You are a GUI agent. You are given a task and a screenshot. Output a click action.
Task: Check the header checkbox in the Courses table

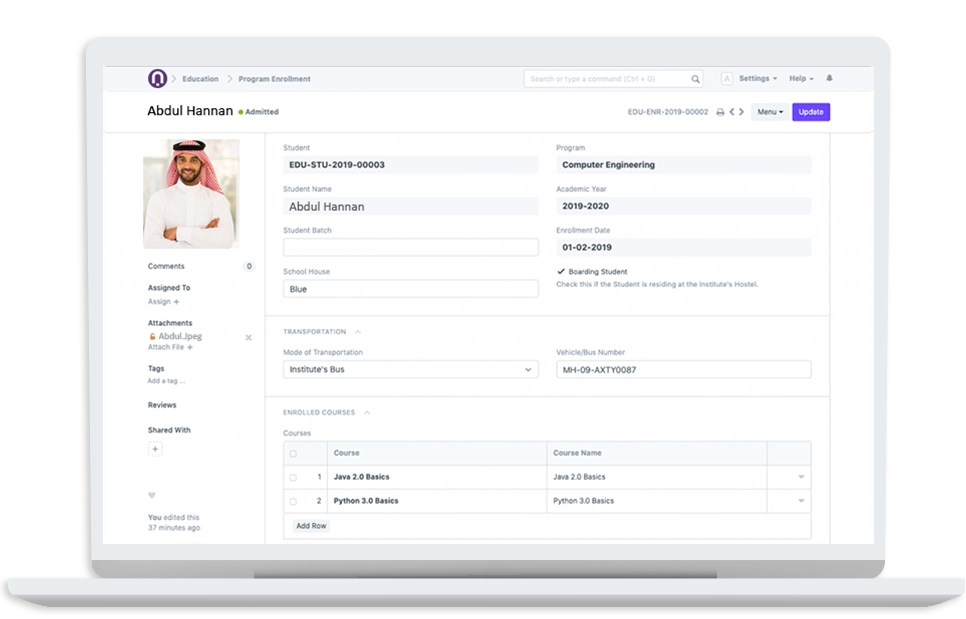coord(292,453)
